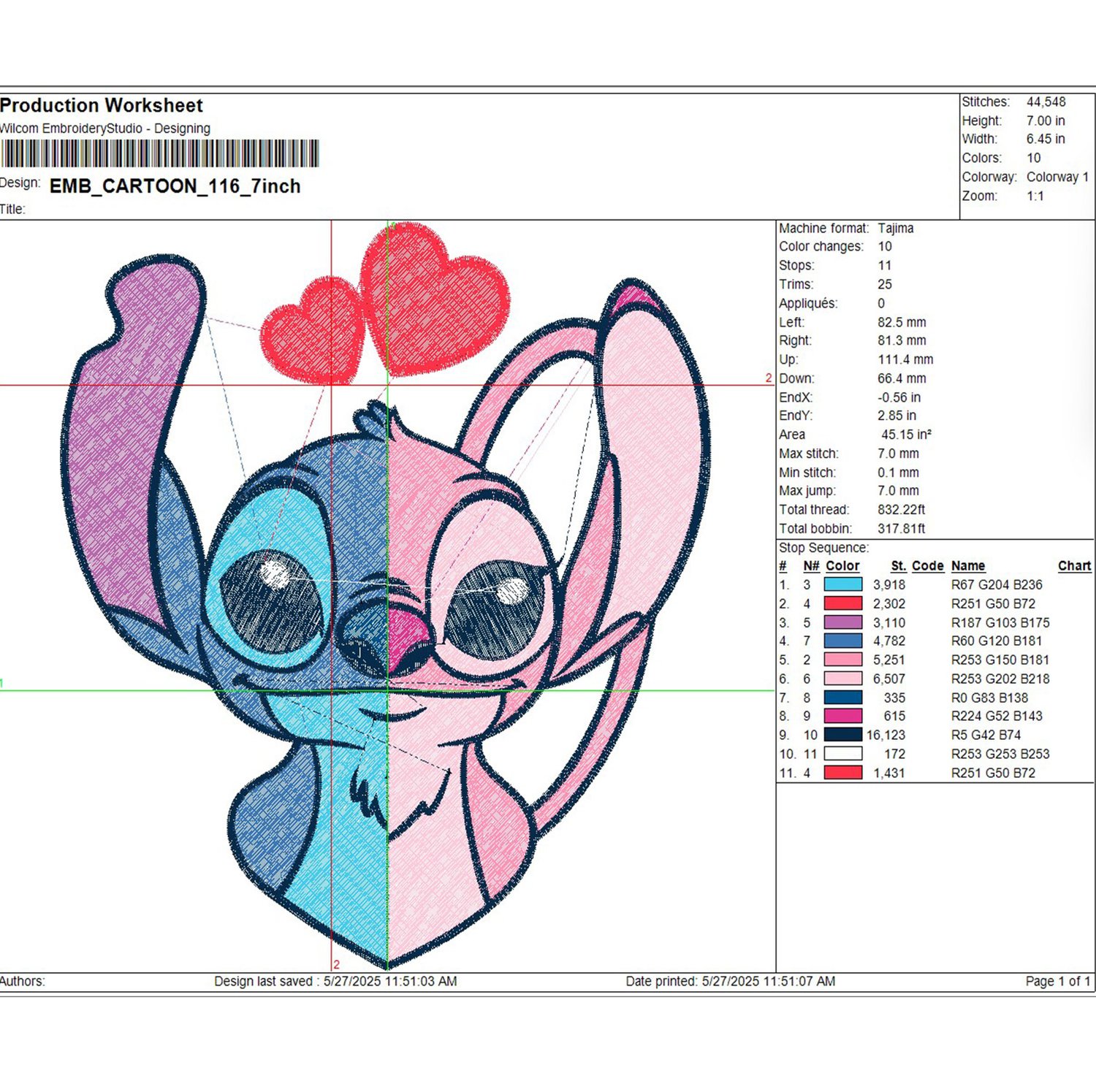Click the Date printed timestamp
The width and height of the screenshot is (1096, 1092).
[731, 982]
